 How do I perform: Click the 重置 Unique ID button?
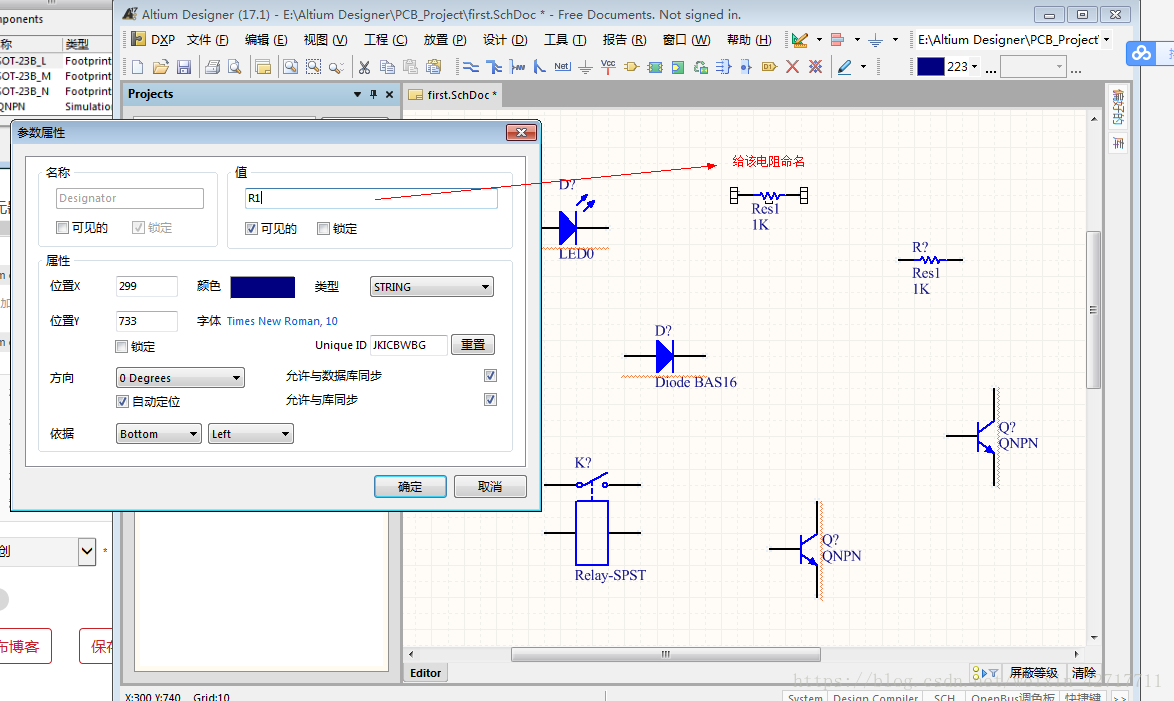coord(472,345)
